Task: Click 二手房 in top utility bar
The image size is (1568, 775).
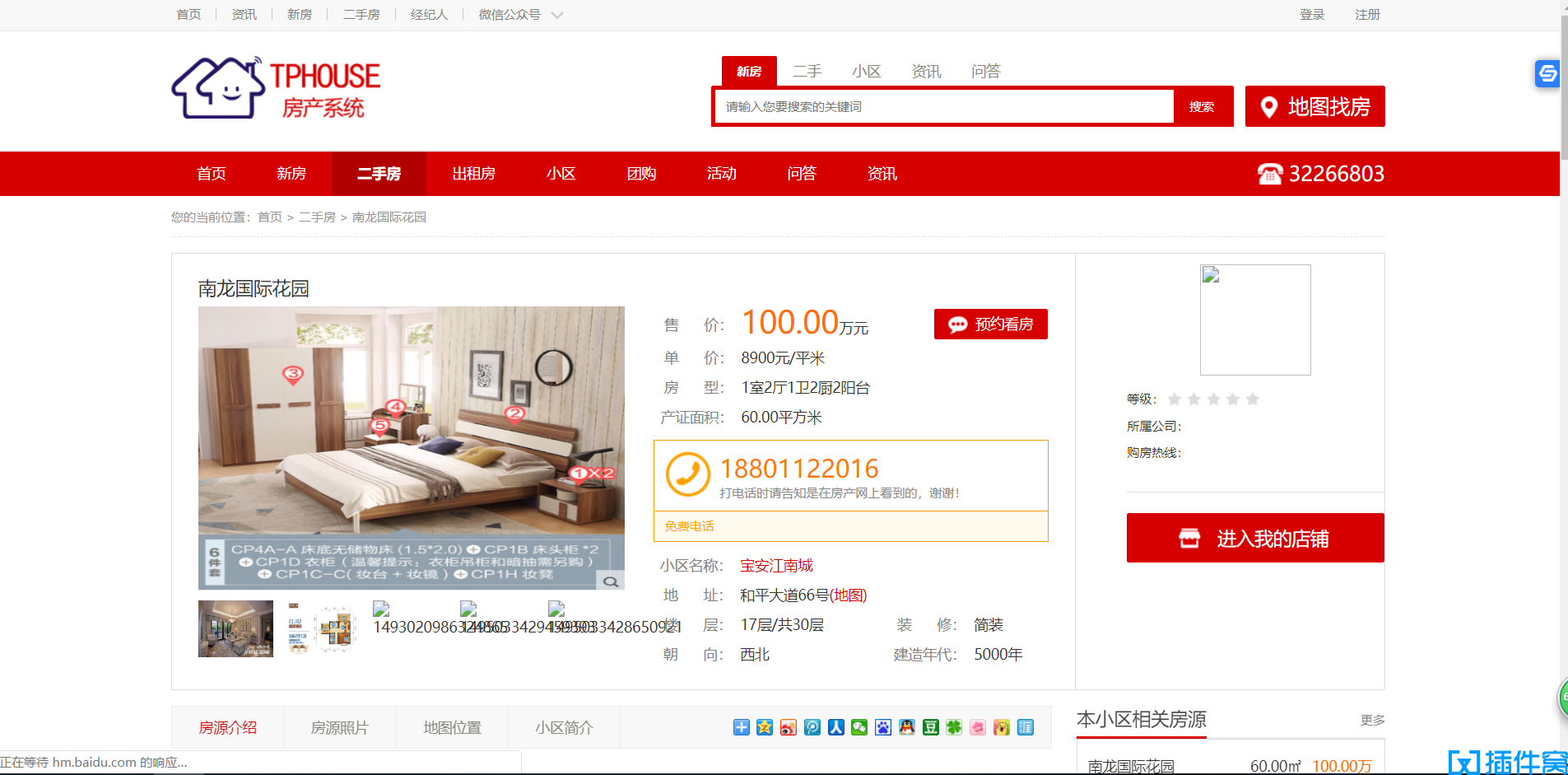Action: point(361,15)
